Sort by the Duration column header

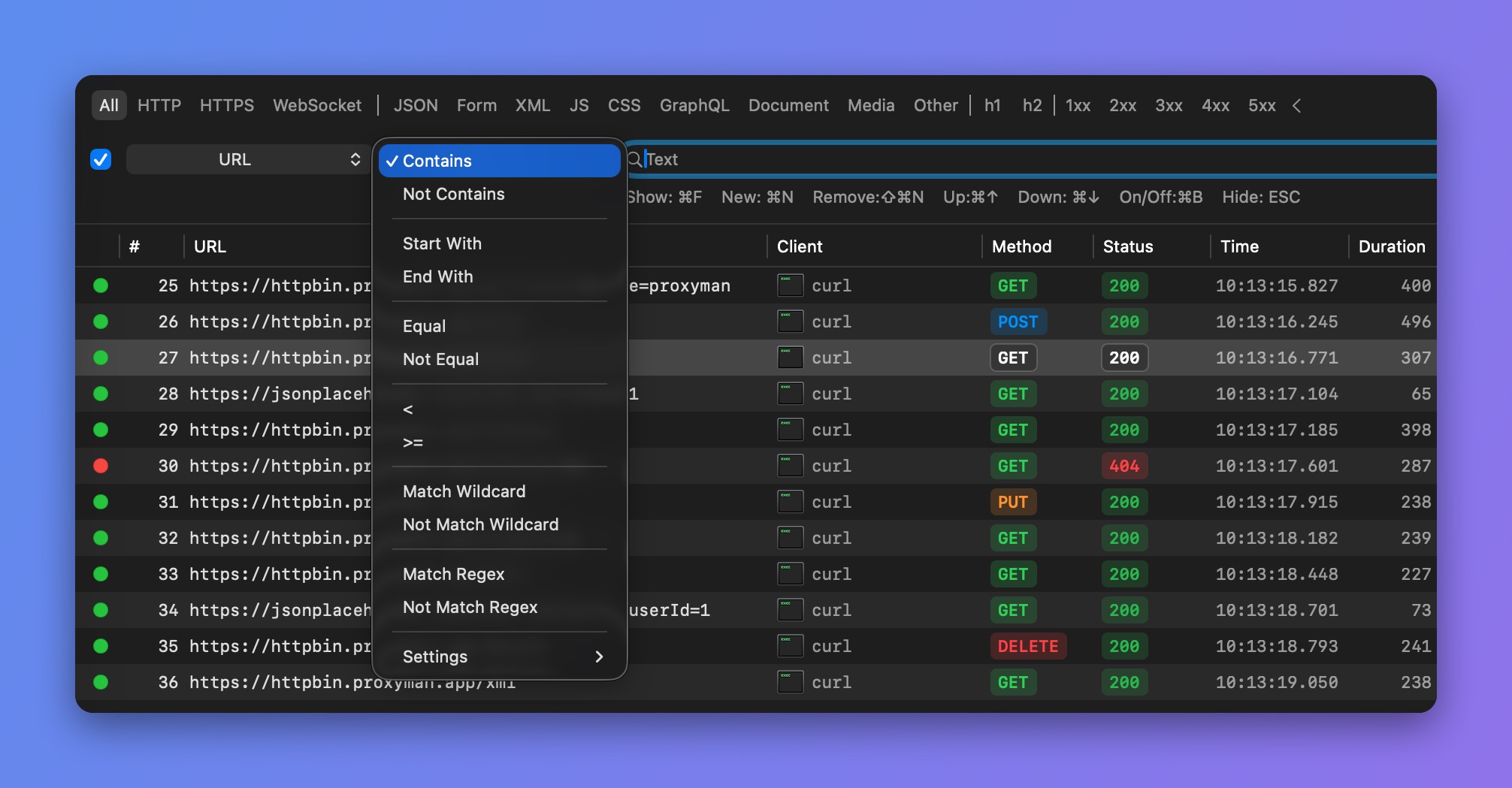pos(1392,246)
